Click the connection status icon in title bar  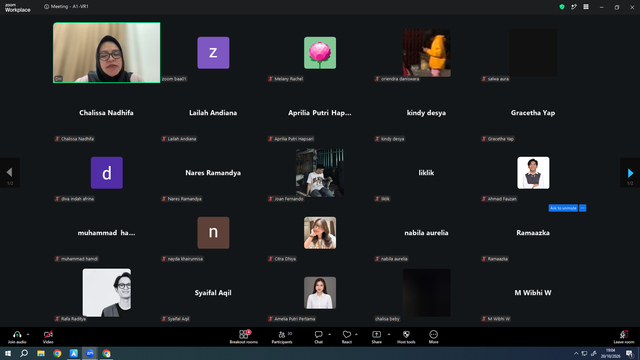coord(574,7)
